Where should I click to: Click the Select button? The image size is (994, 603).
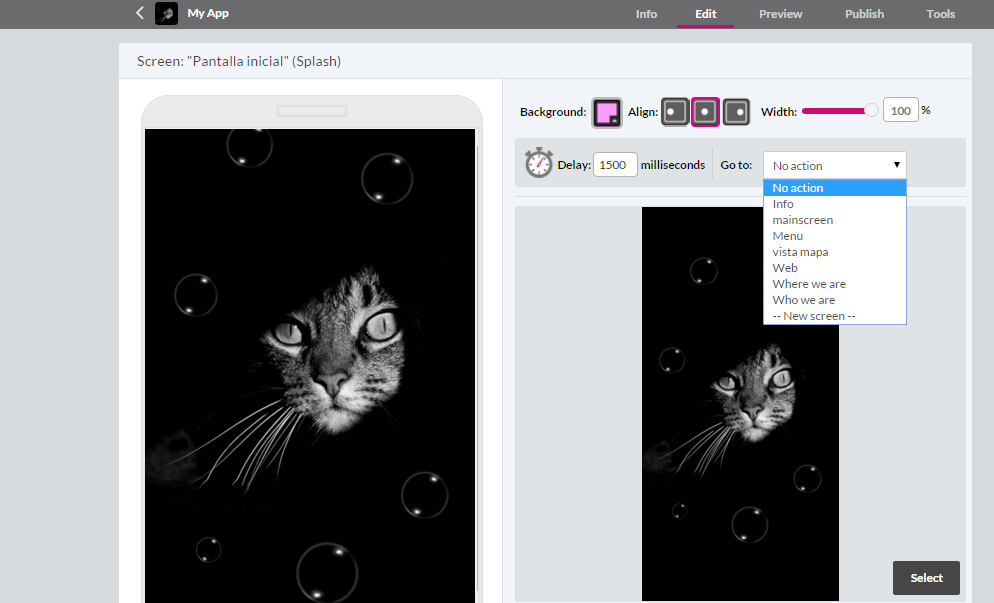926,578
